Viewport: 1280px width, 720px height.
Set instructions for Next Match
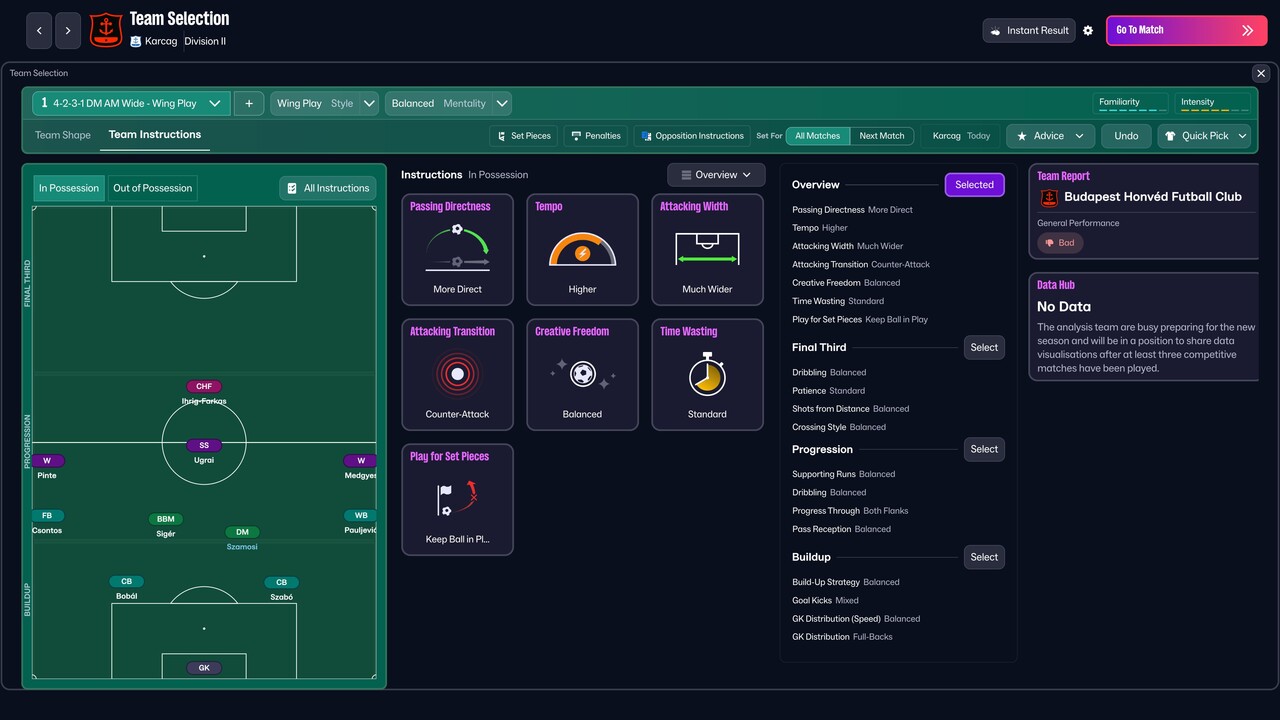pos(881,136)
